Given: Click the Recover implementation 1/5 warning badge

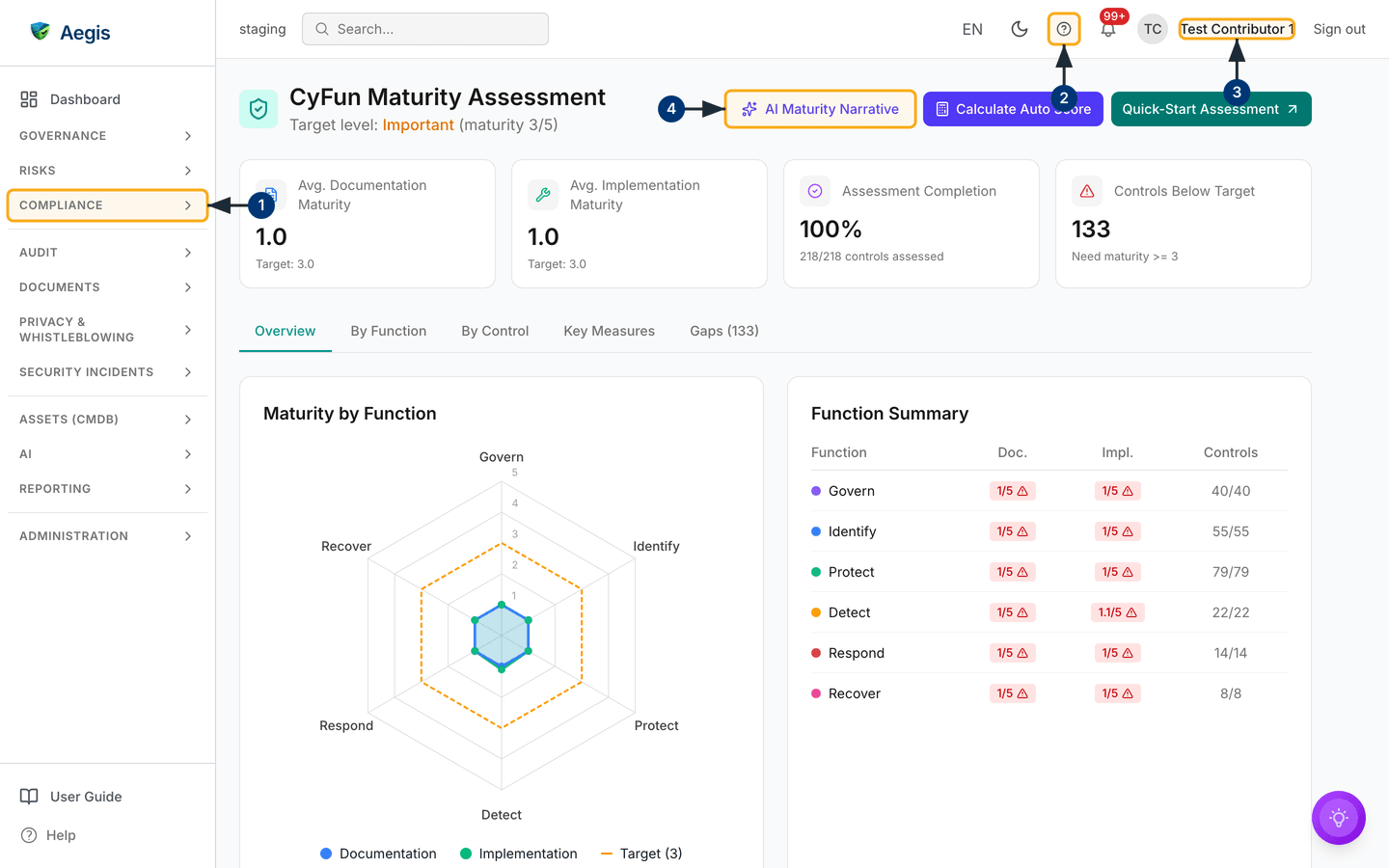Looking at the screenshot, I should point(1118,693).
